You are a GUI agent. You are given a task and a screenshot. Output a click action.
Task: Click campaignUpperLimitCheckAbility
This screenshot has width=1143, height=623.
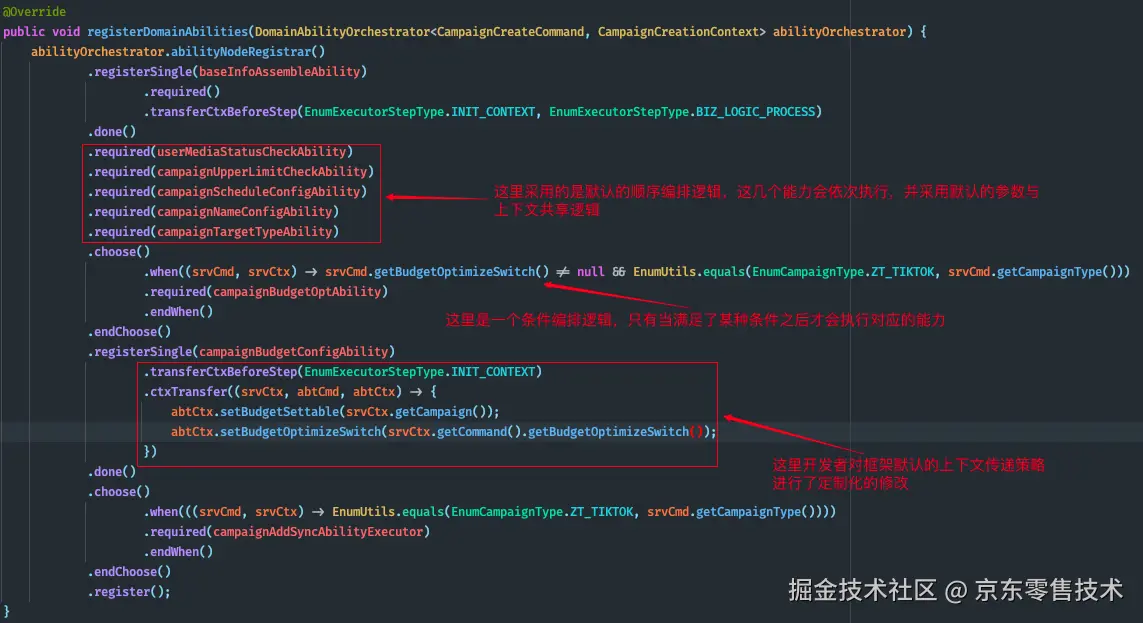(262, 172)
